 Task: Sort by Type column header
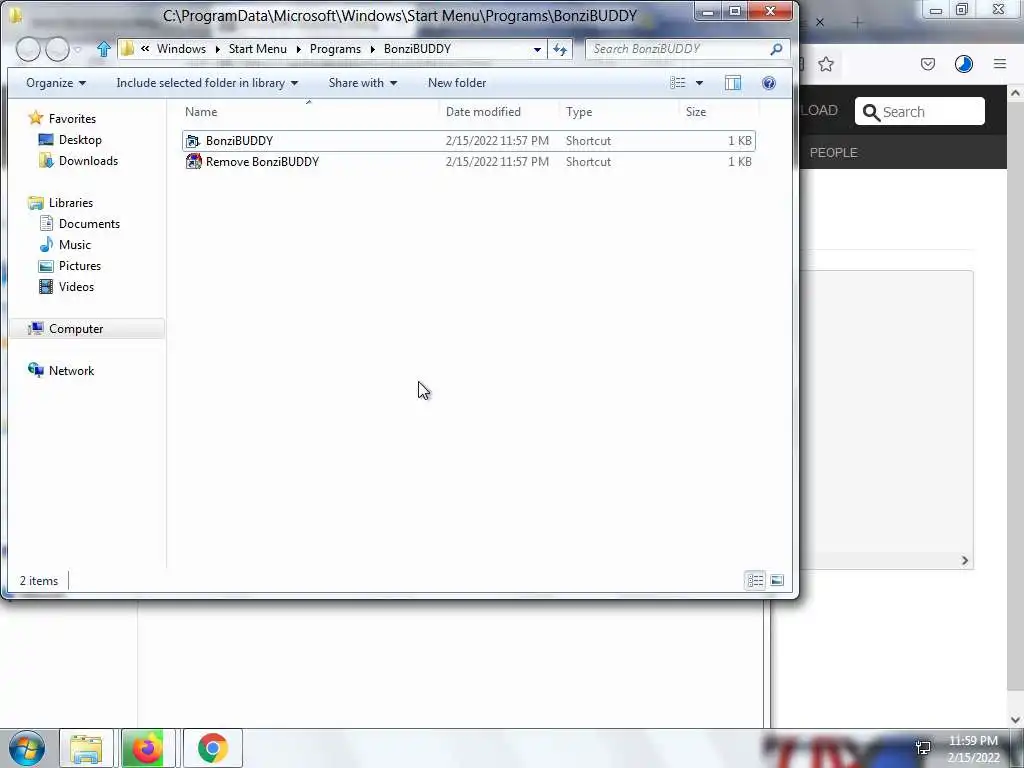(x=619, y=112)
